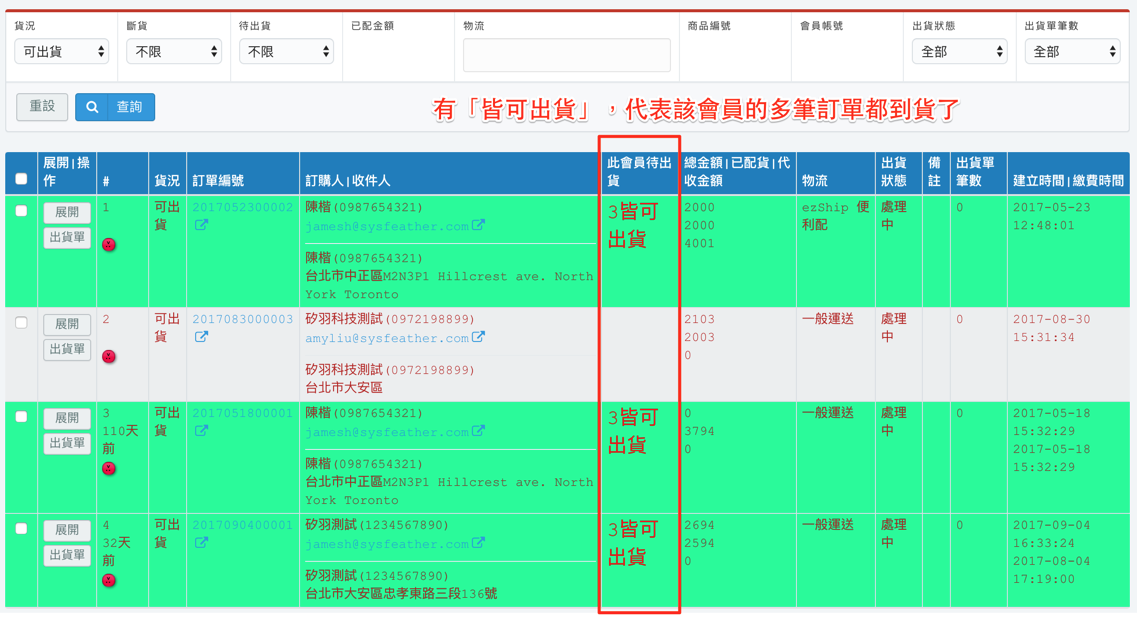
Task: Check the checkbox for order row 4
Action: click(21, 528)
